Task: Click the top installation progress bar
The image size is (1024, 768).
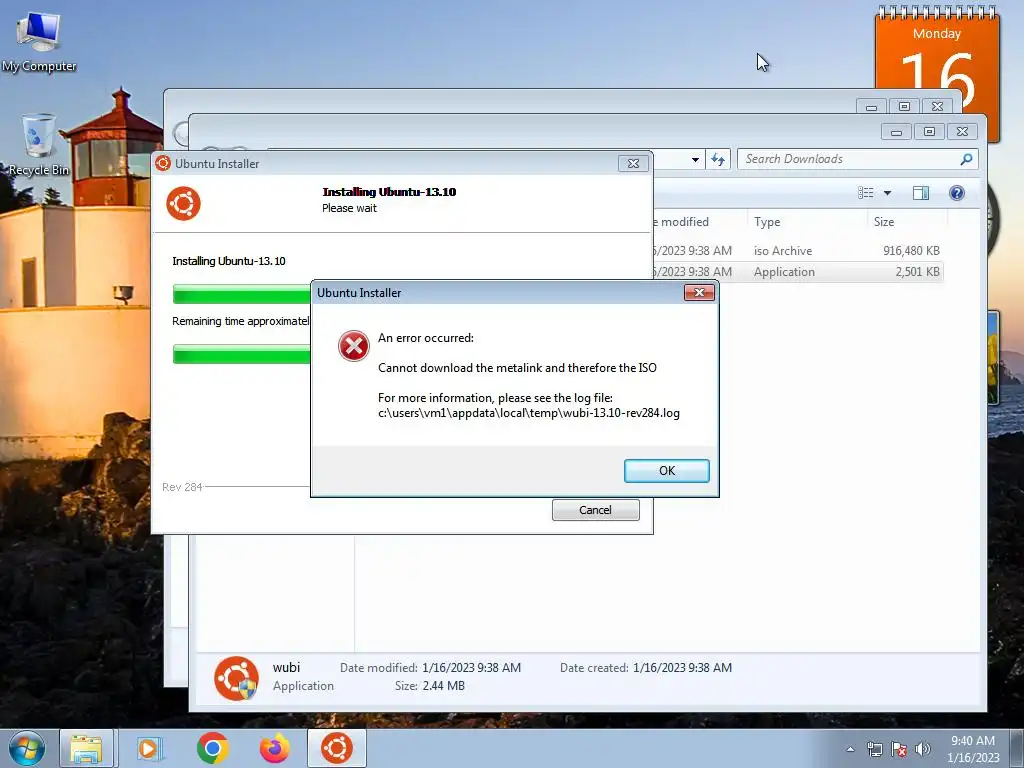Action: (242, 294)
